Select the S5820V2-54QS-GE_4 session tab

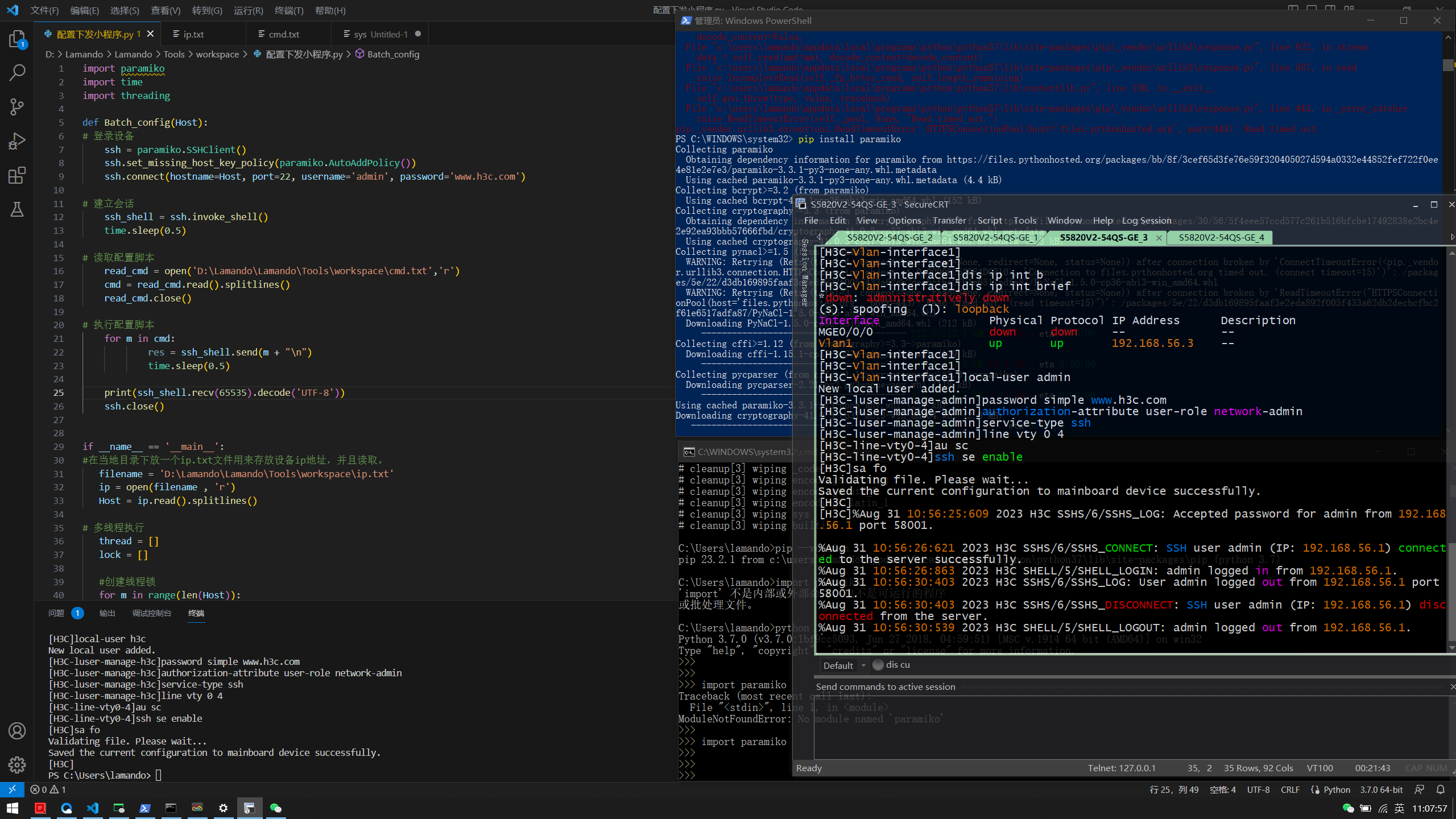(x=1221, y=238)
